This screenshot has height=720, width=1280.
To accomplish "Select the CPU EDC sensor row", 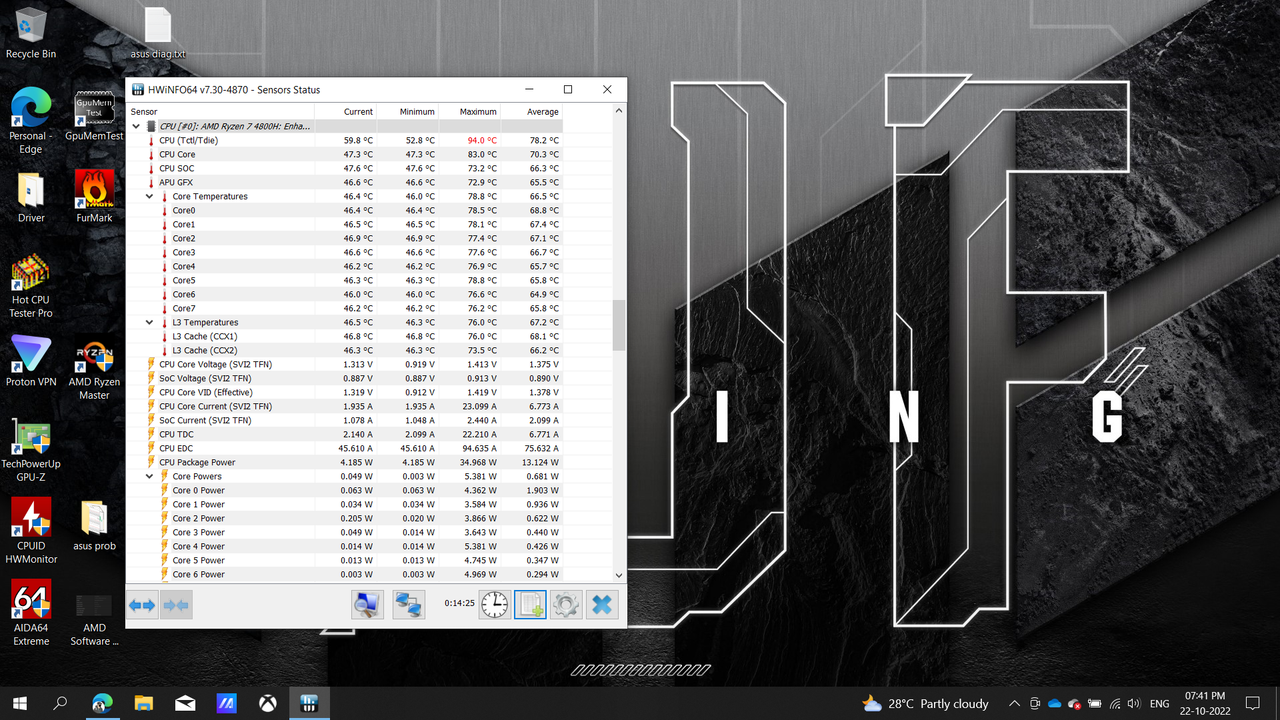I will 345,449.
